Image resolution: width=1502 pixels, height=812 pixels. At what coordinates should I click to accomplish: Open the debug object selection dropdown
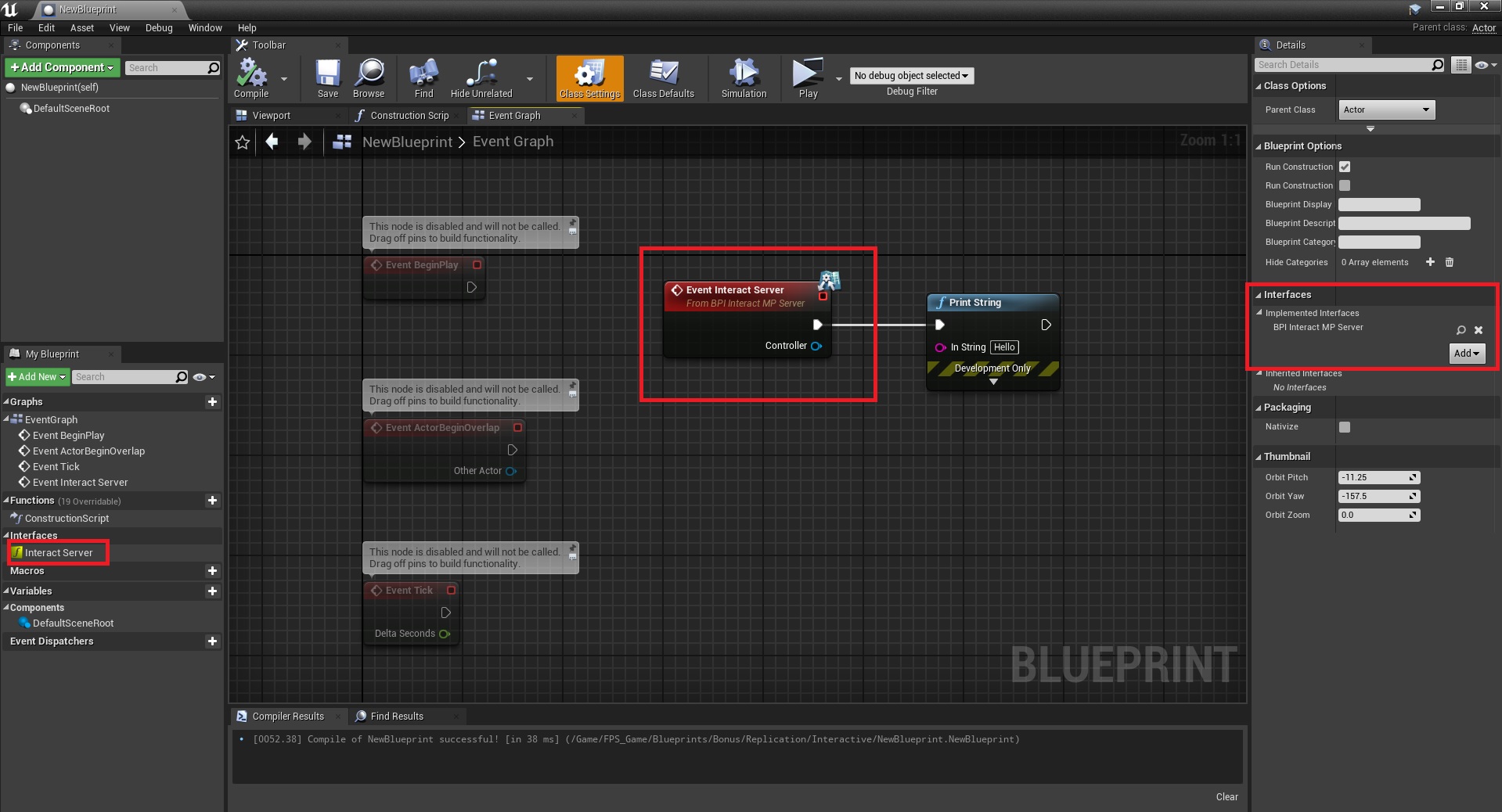[x=911, y=76]
